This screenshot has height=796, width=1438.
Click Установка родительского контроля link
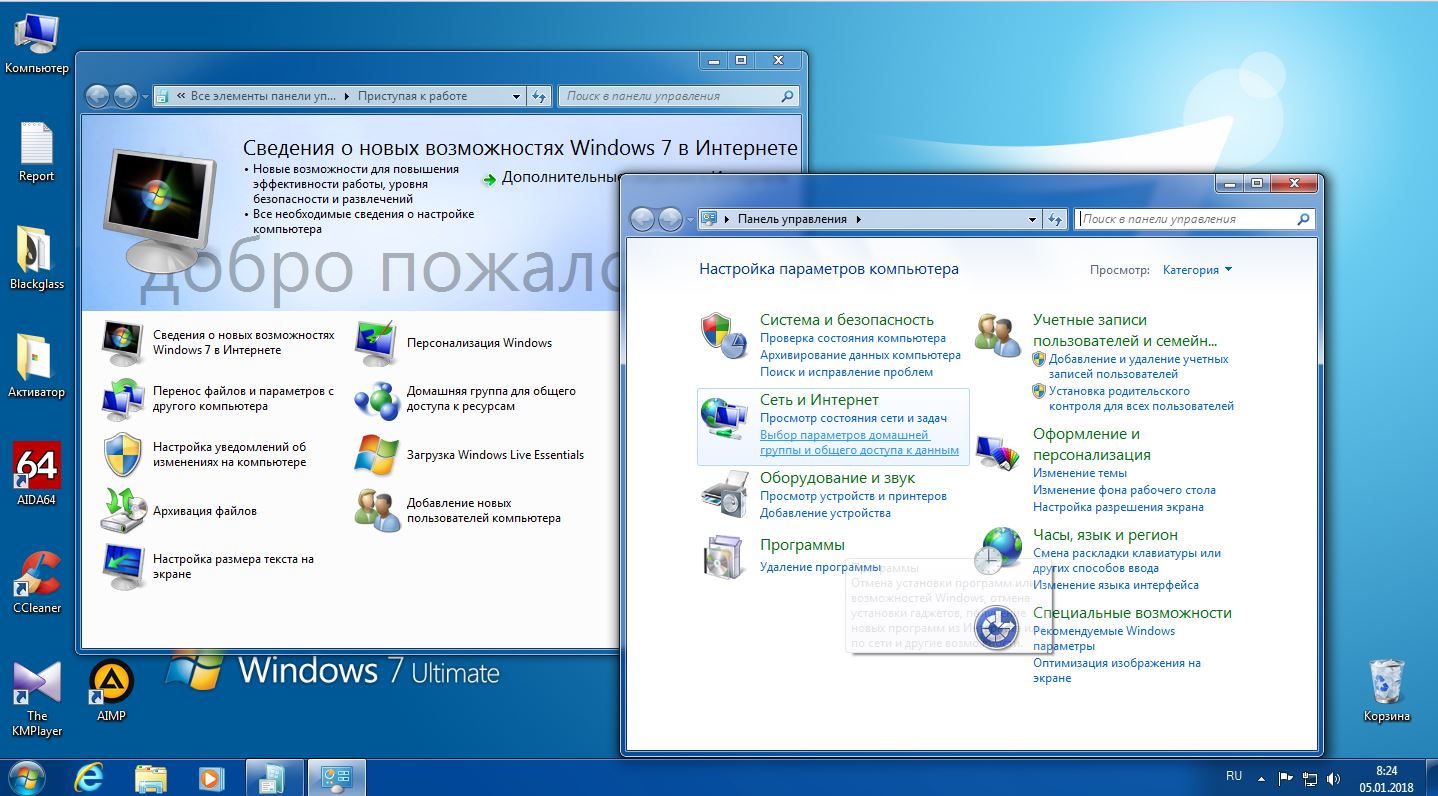coord(1141,399)
